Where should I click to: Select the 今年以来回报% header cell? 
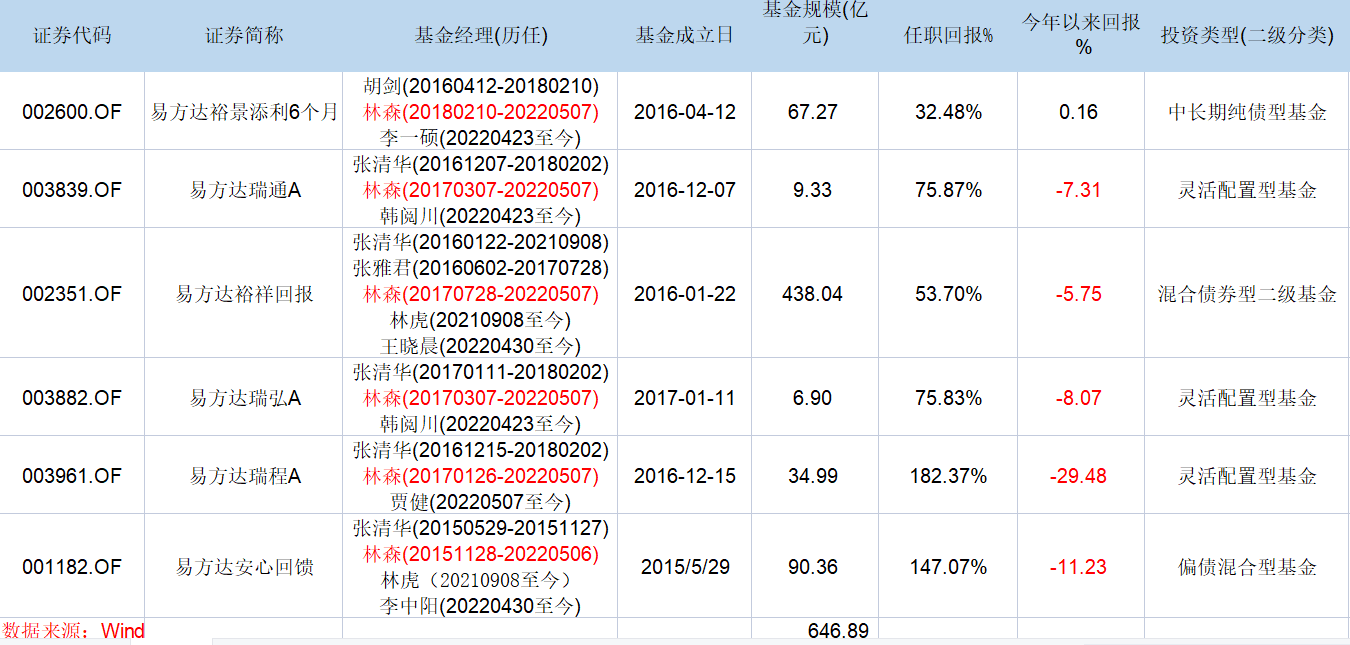pos(1081,36)
